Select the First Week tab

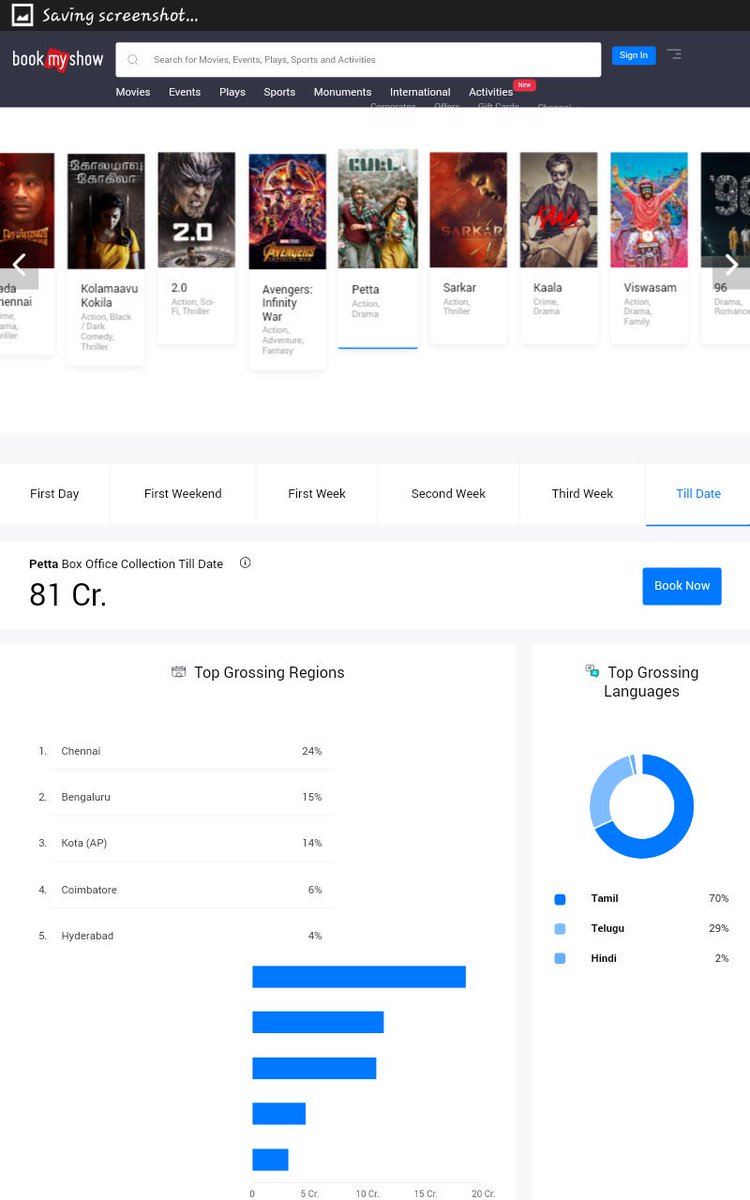317,494
